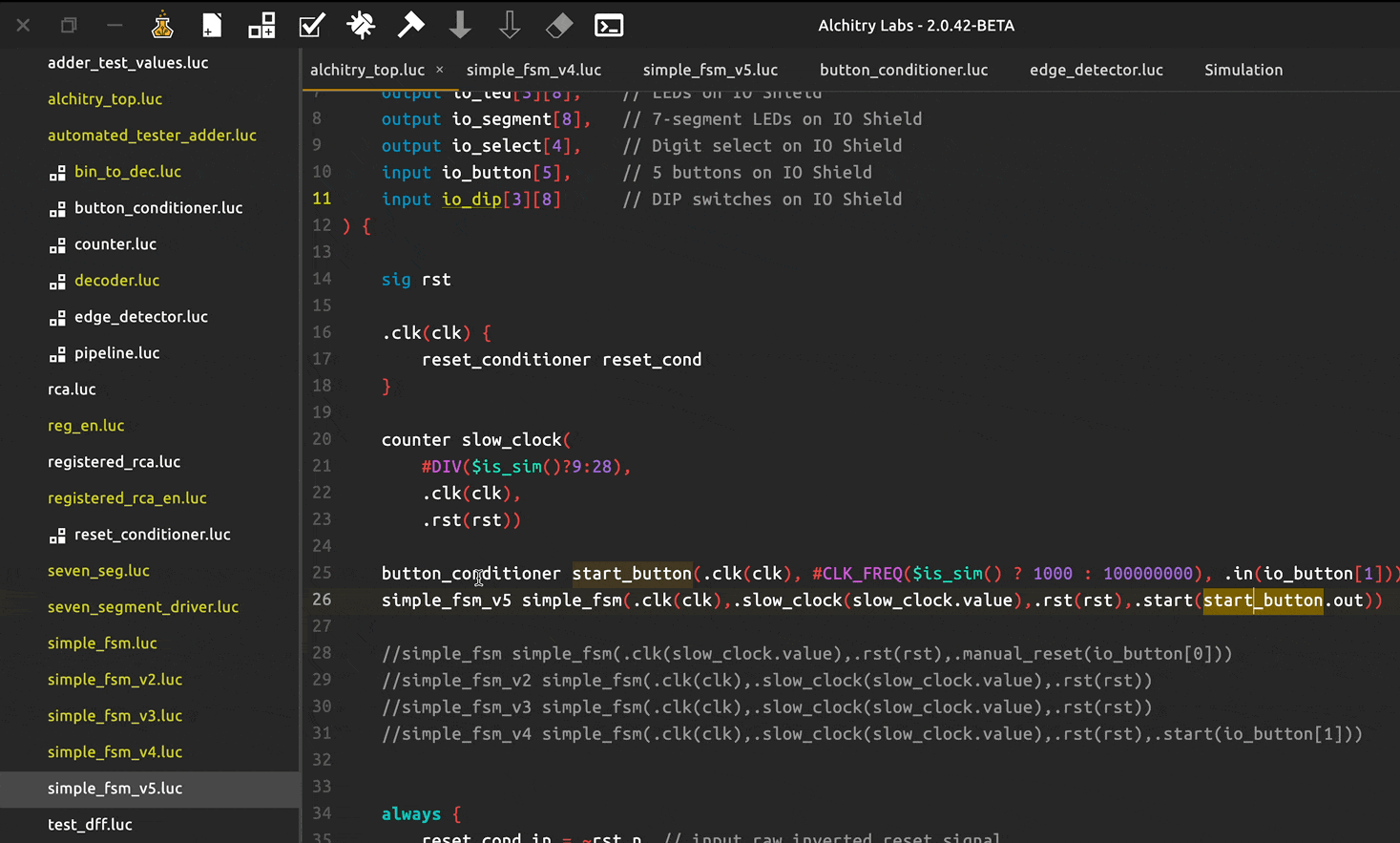Build project with the hammer icon
This screenshot has width=1400, height=843.
pyautogui.click(x=410, y=26)
